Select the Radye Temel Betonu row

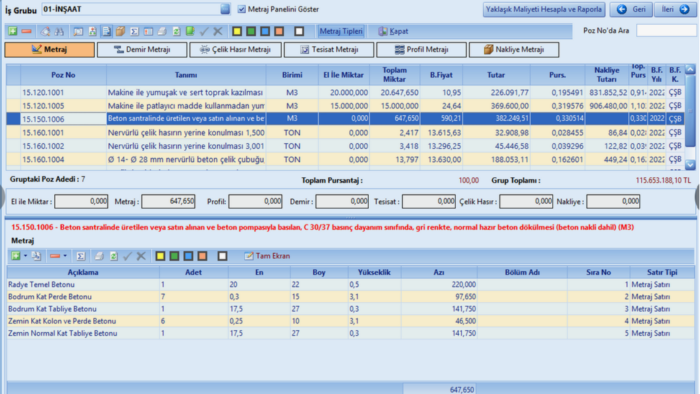350,284
